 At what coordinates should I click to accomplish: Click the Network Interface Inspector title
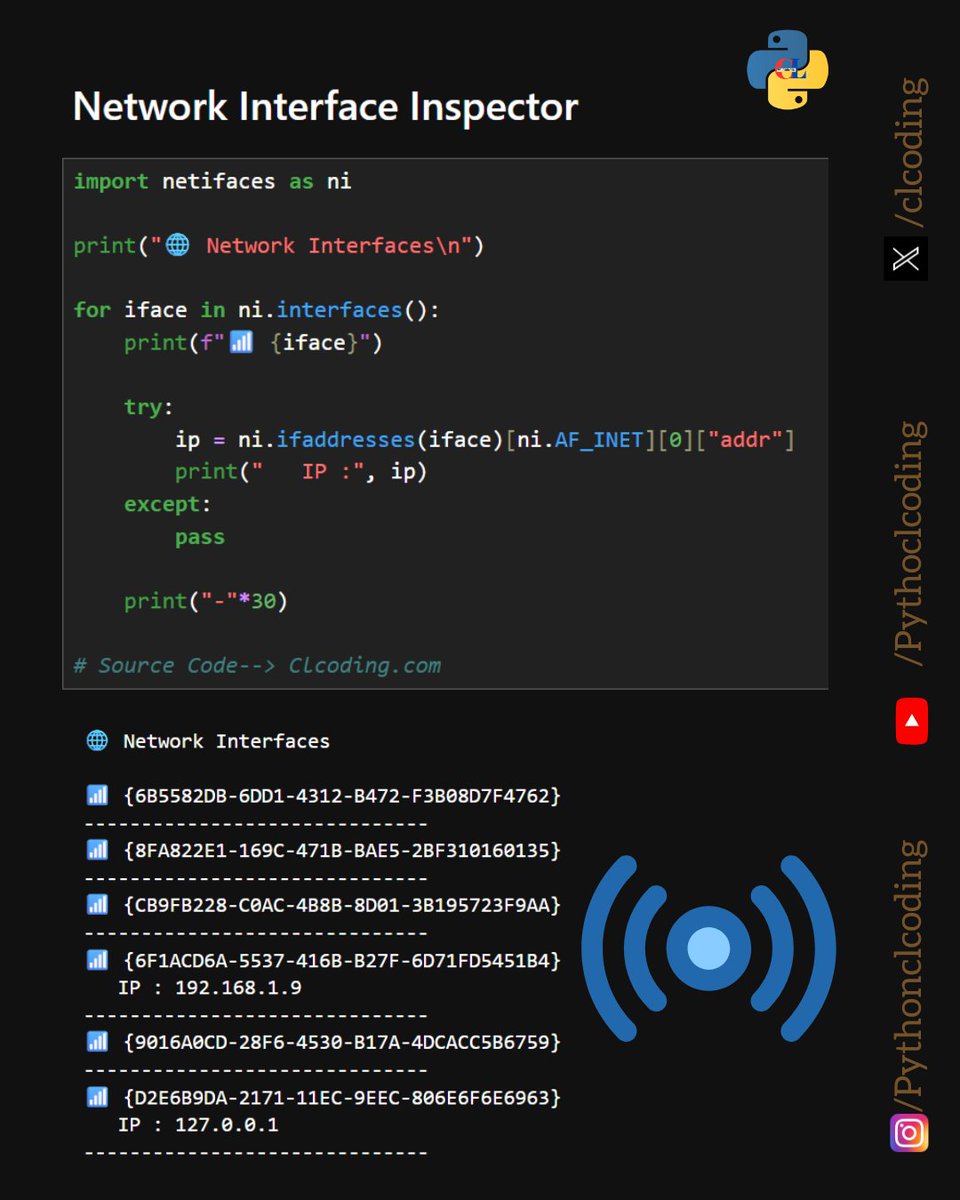(326, 107)
